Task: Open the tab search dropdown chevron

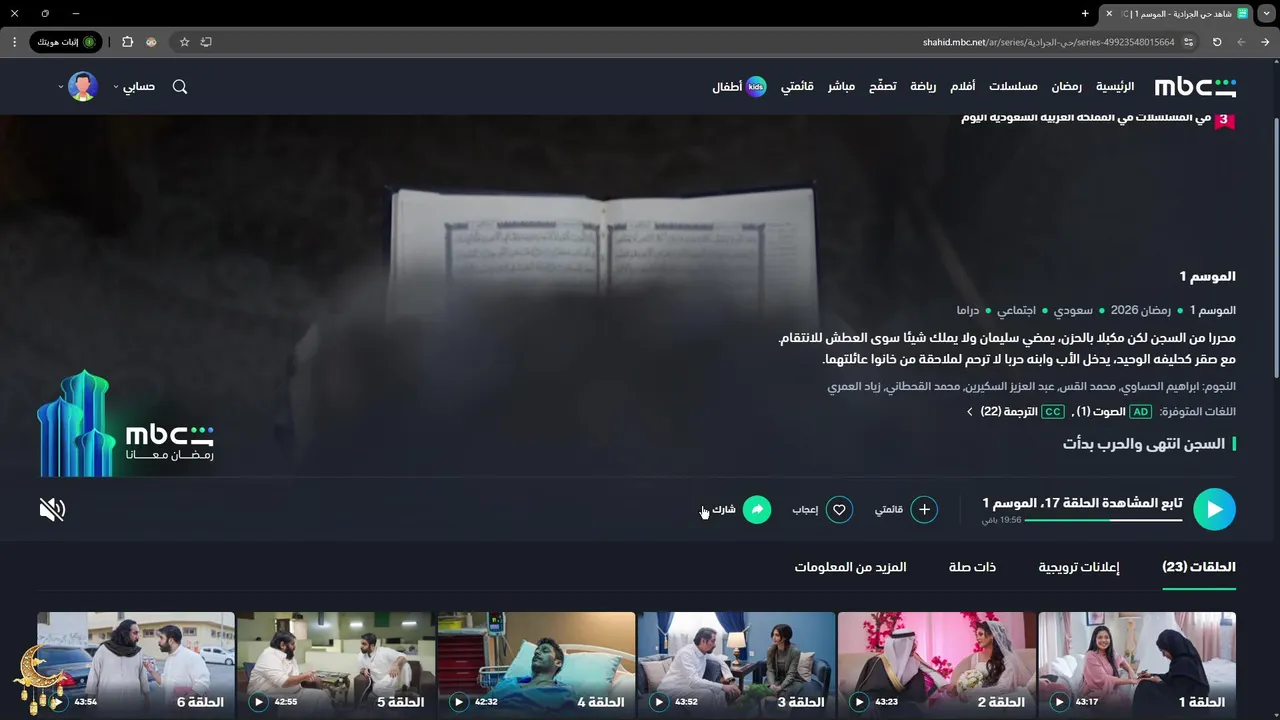Action: pyautogui.click(x=1267, y=13)
